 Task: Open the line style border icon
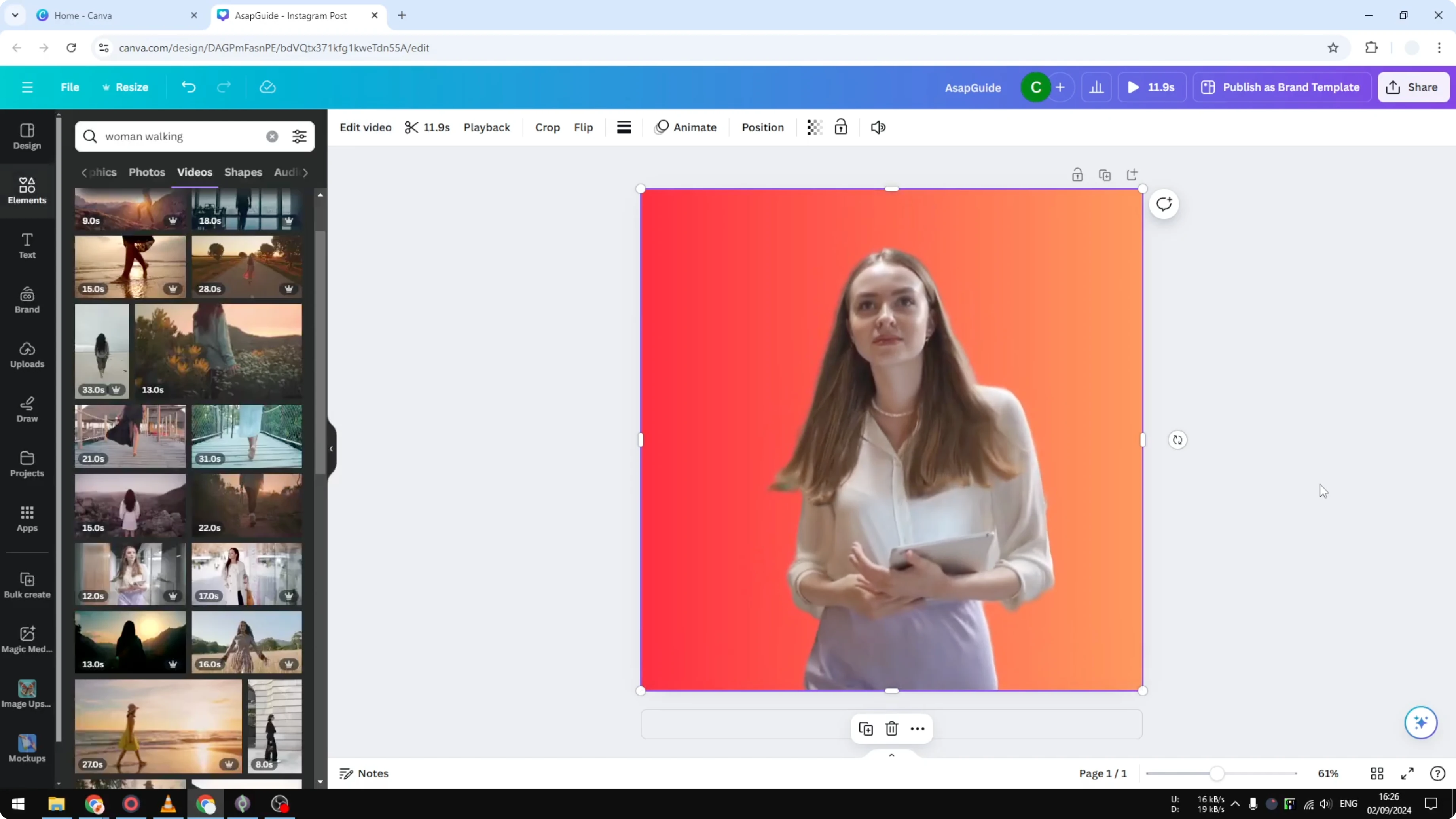coord(624,128)
